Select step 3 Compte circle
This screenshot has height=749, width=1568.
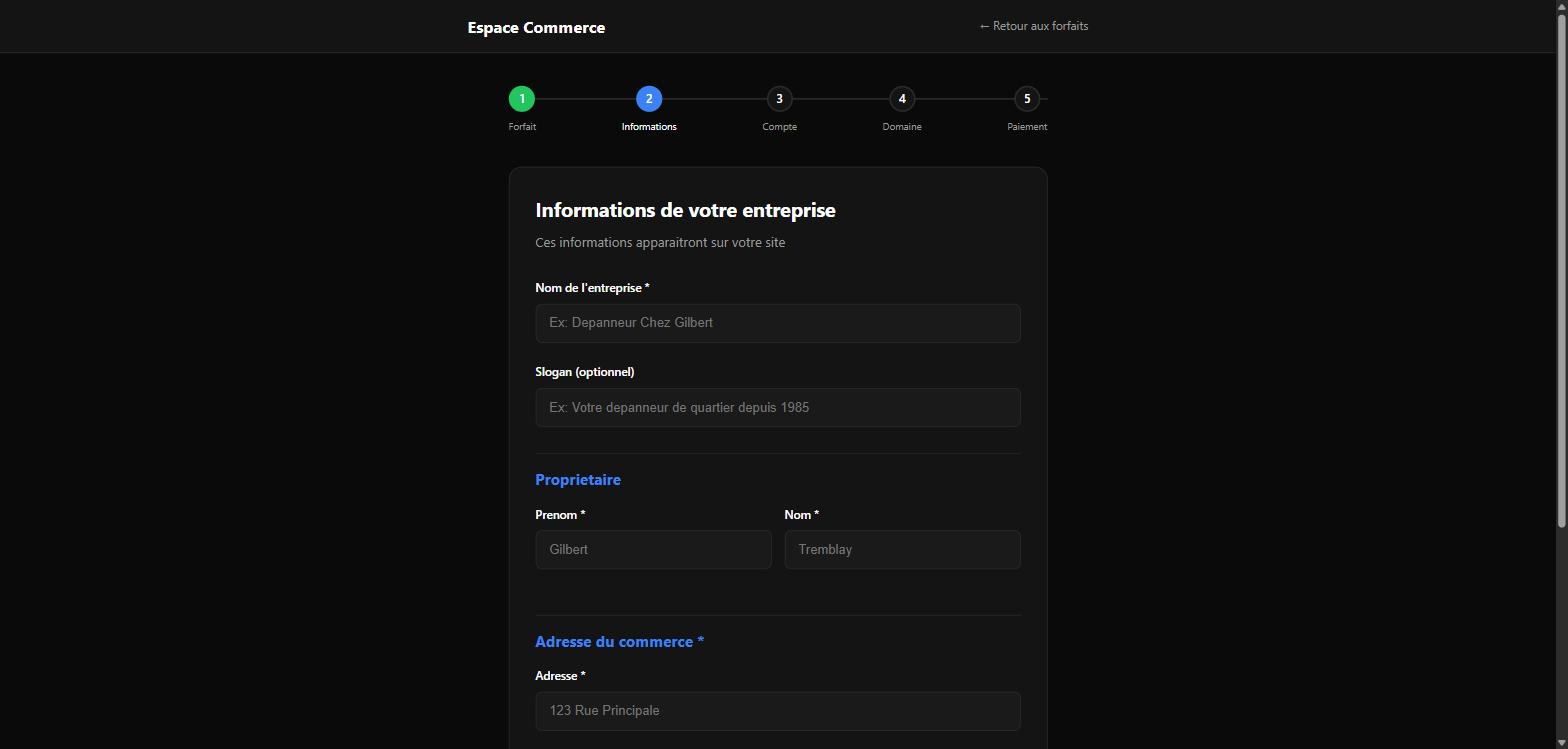pyautogui.click(x=779, y=99)
